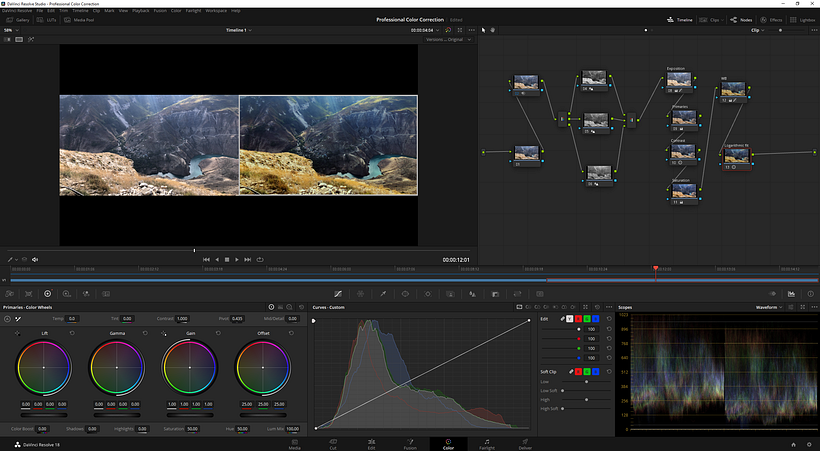Expand the Clips filter dropdown arrow

[723, 20]
